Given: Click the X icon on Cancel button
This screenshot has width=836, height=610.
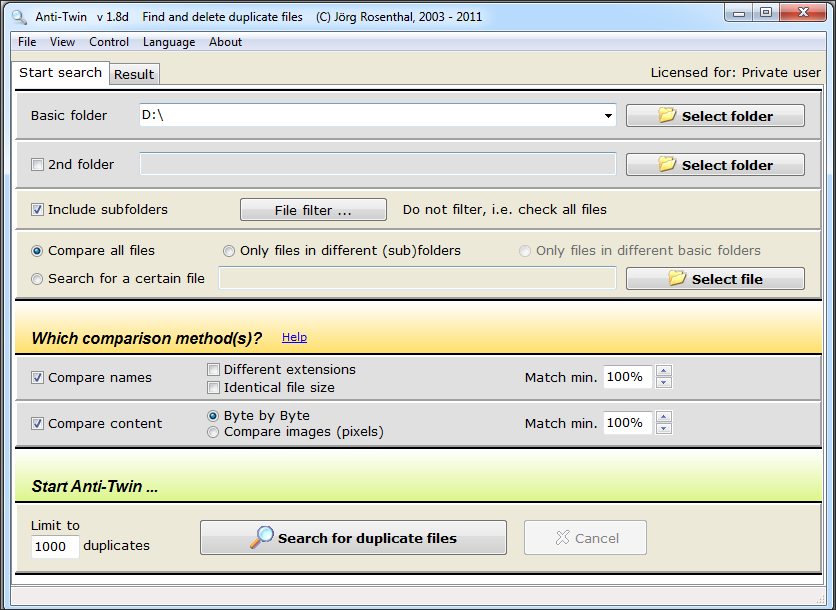Looking at the screenshot, I should (562, 537).
